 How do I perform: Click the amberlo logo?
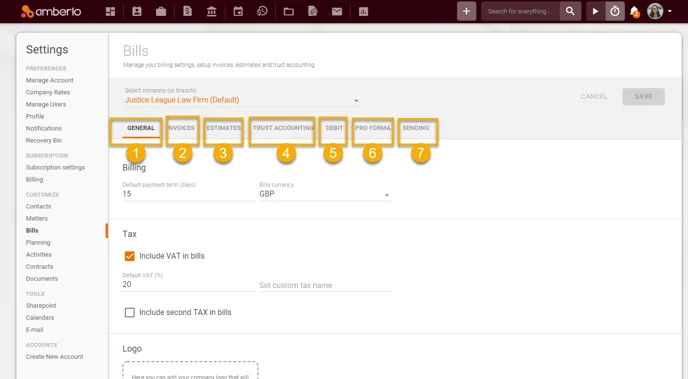coord(51,11)
